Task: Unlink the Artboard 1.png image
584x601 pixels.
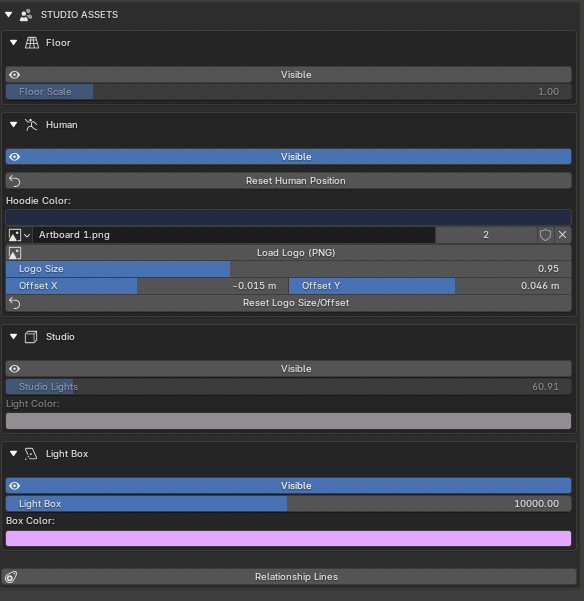Action: (x=562, y=235)
